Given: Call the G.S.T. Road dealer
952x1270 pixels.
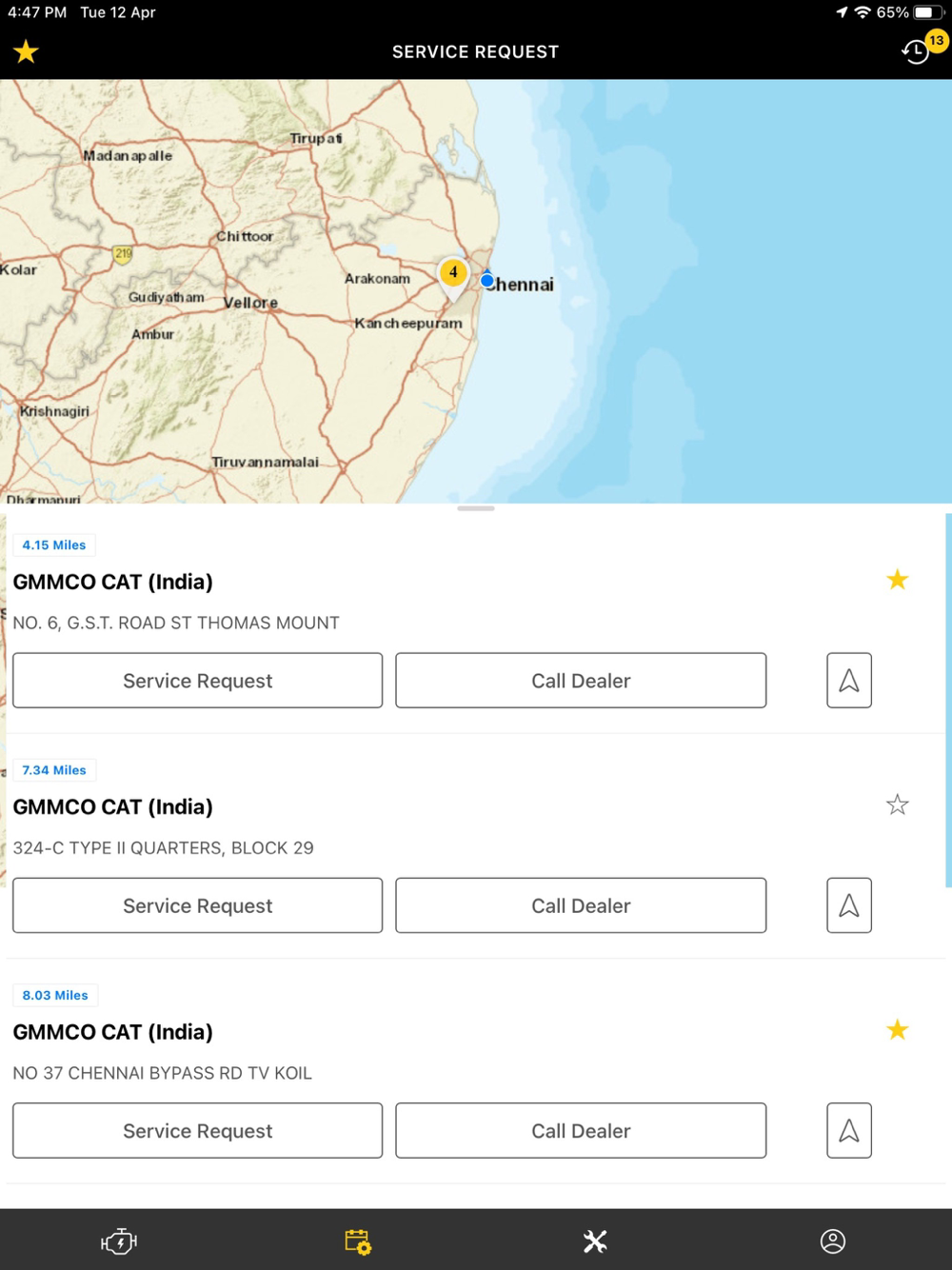Looking at the screenshot, I should (581, 680).
